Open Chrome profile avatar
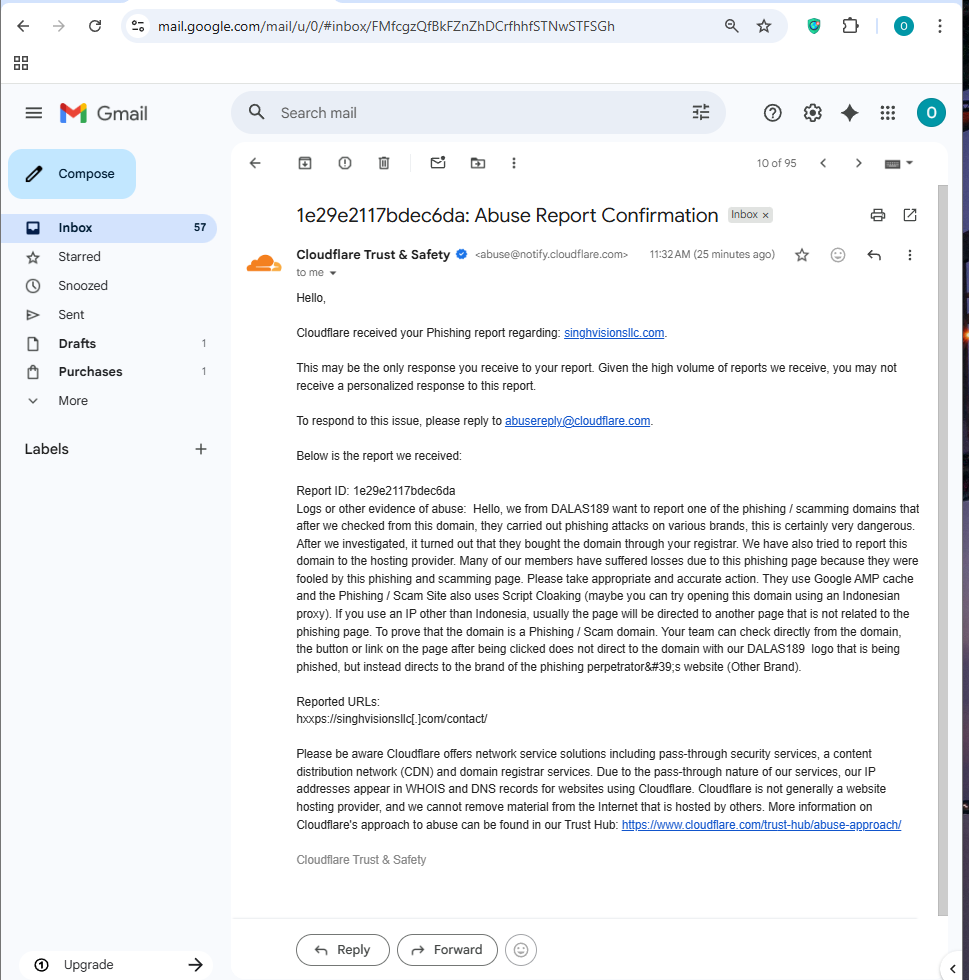 coord(903,26)
